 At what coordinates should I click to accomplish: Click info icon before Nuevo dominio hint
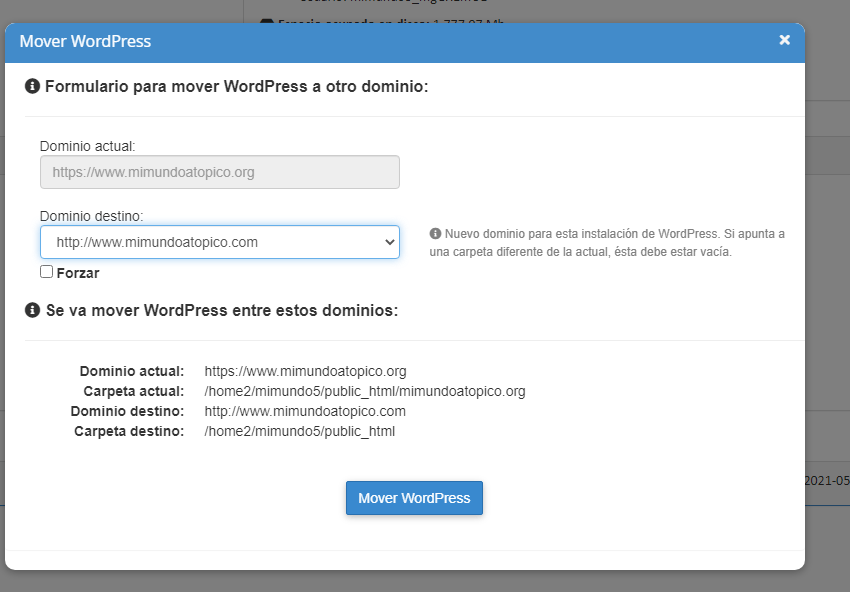435,234
